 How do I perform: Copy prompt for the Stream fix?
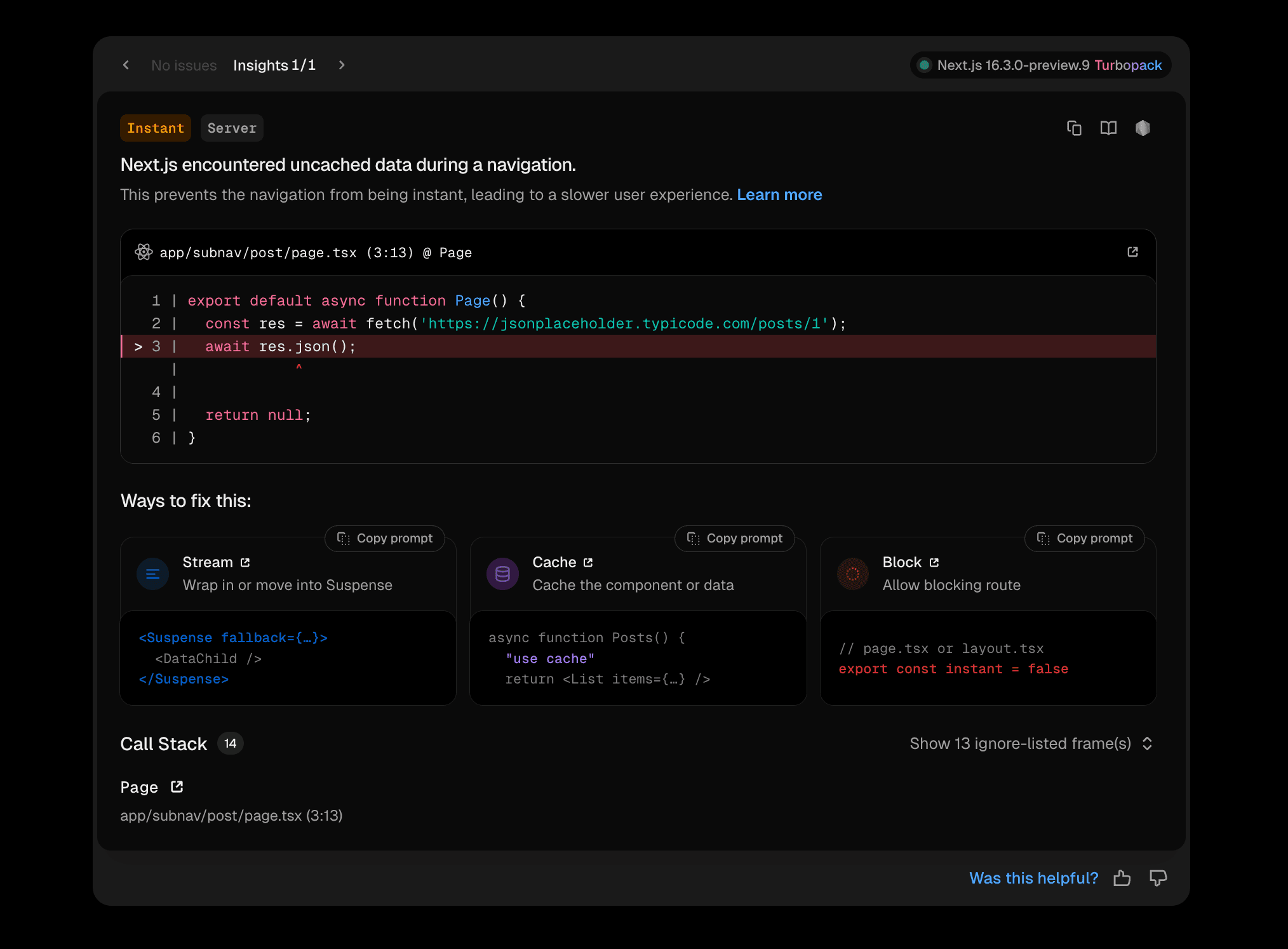coord(385,539)
